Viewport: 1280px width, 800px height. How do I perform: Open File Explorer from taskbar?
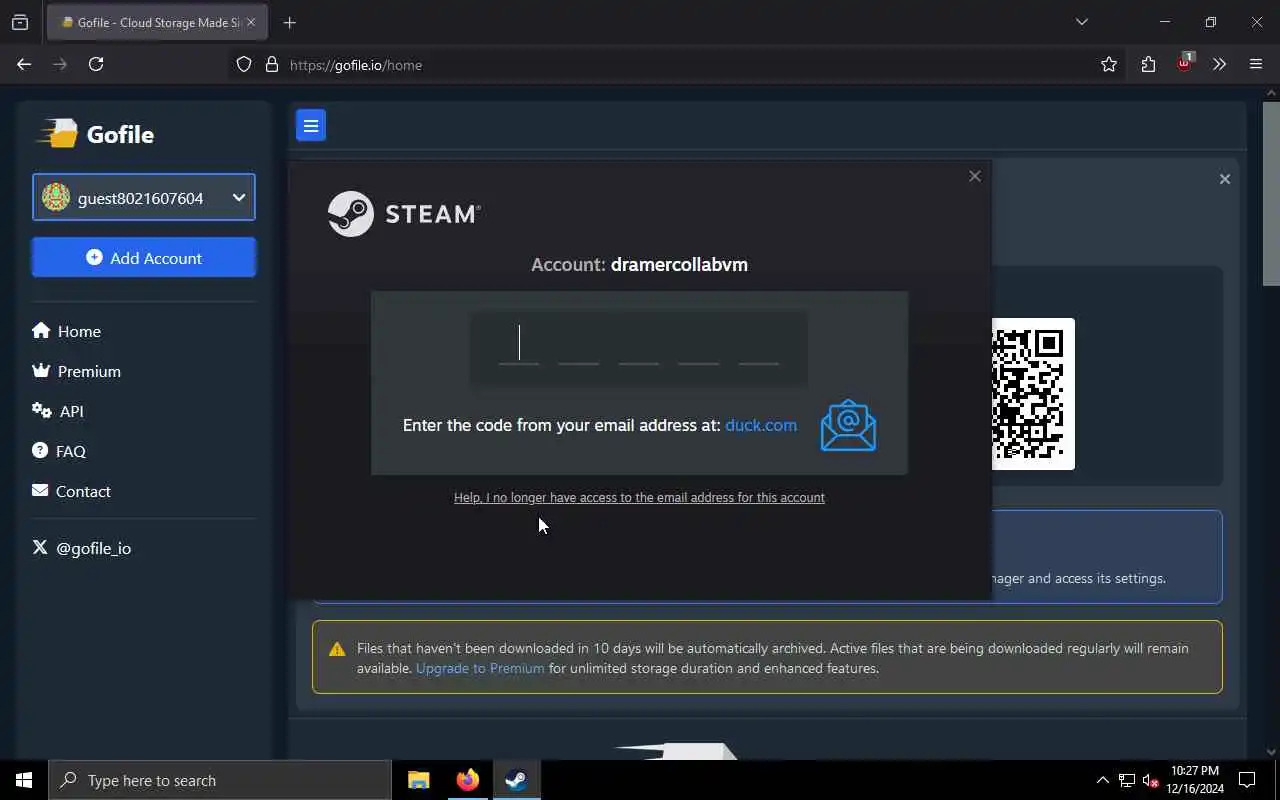419,780
